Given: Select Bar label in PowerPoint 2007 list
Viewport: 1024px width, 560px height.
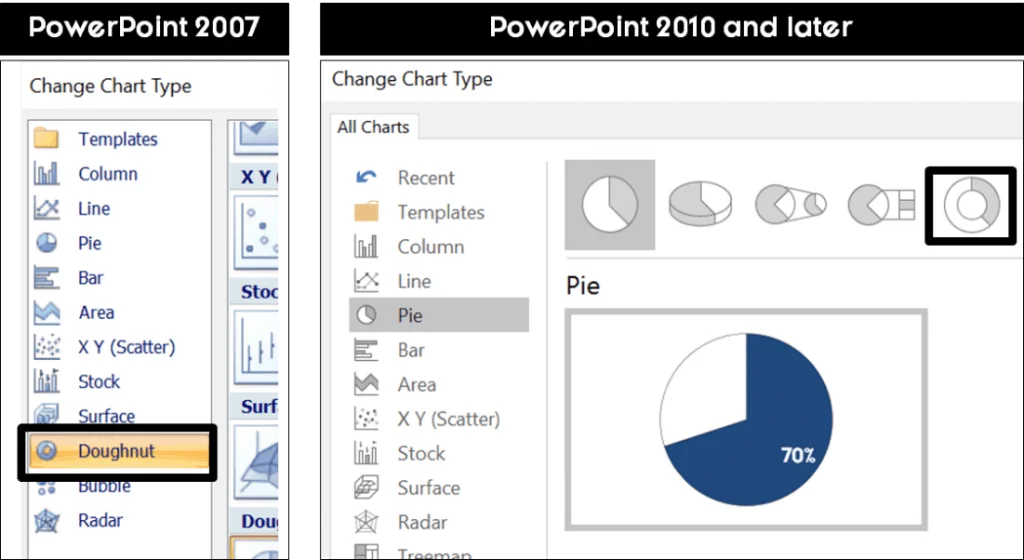Looking at the screenshot, I should [91, 277].
